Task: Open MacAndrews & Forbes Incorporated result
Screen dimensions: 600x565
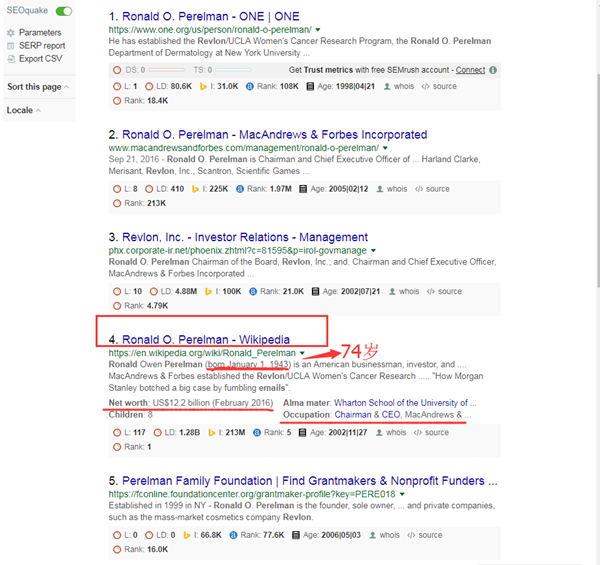Action: pos(274,135)
